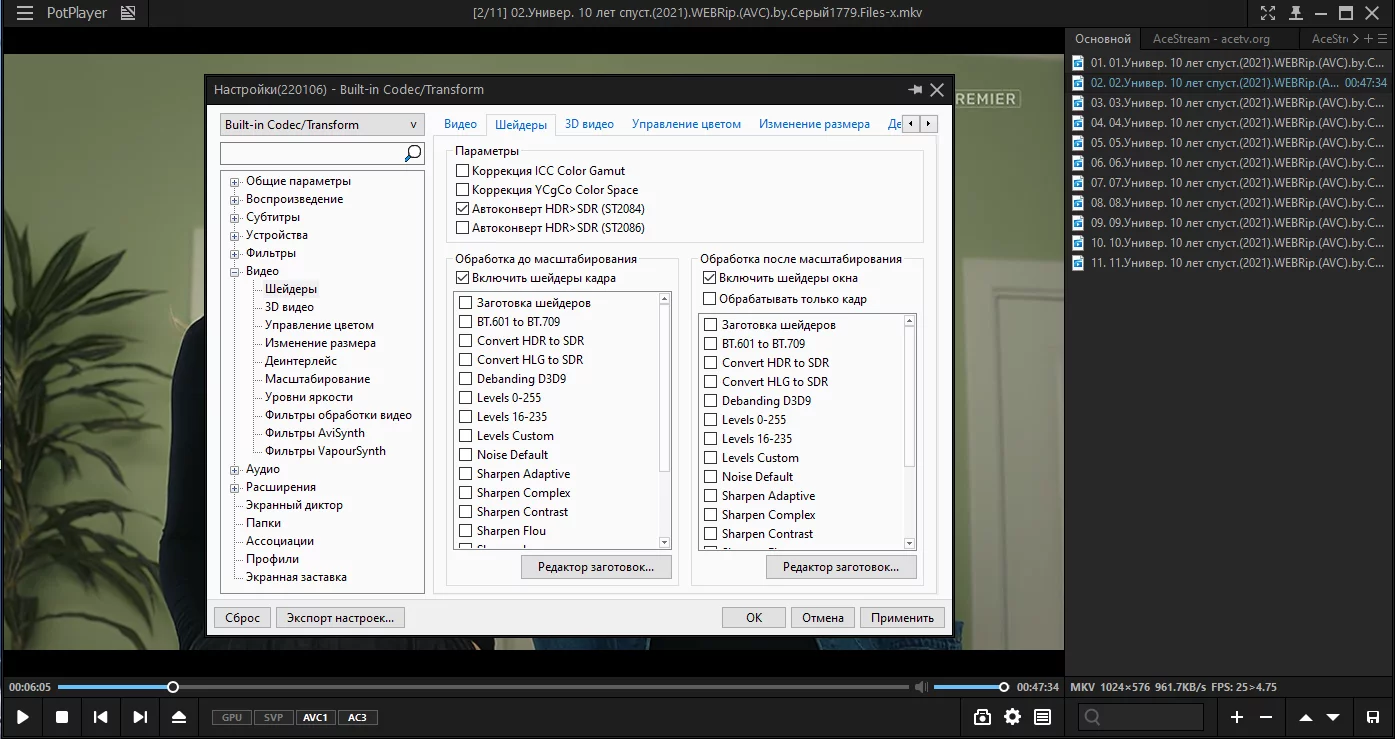This screenshot has width=1395, height=739.
Task: Add new playlist tab plus icon
Action: point(1369,39)
